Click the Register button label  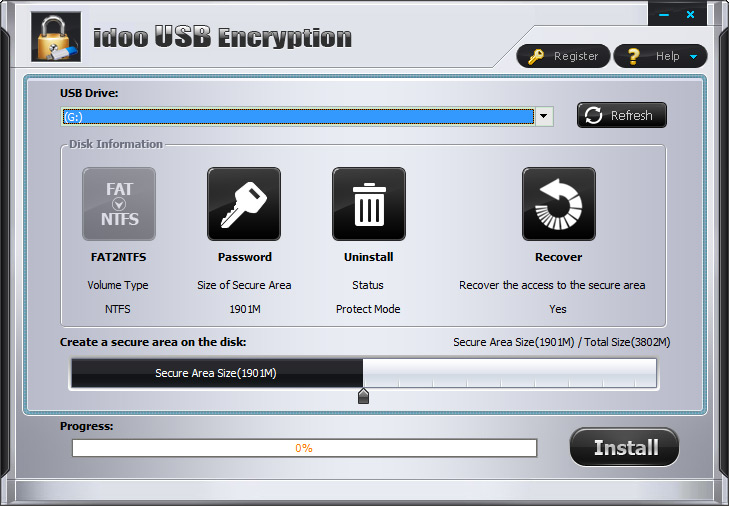click(575, 57)
